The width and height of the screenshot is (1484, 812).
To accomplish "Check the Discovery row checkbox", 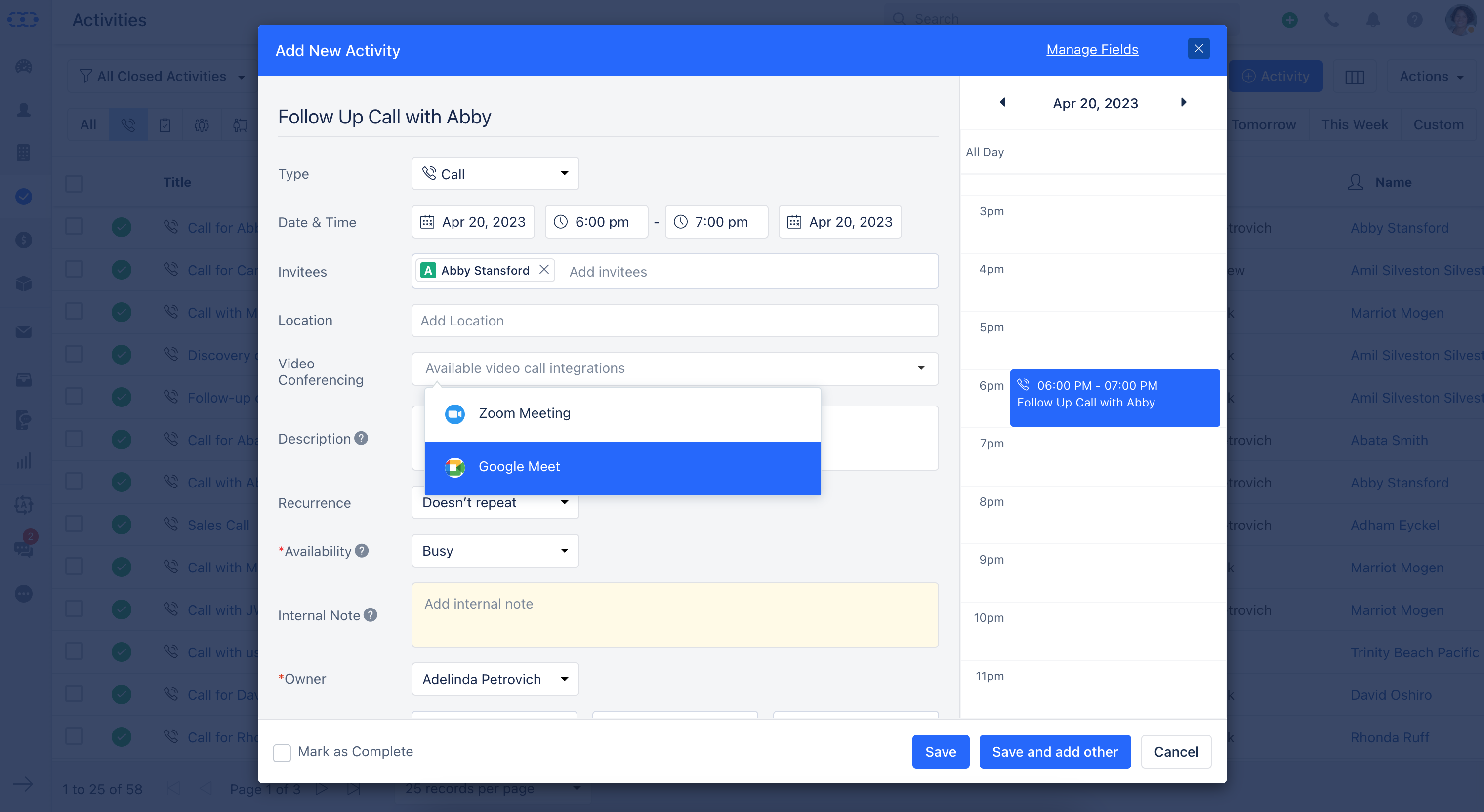I will 74,354.
